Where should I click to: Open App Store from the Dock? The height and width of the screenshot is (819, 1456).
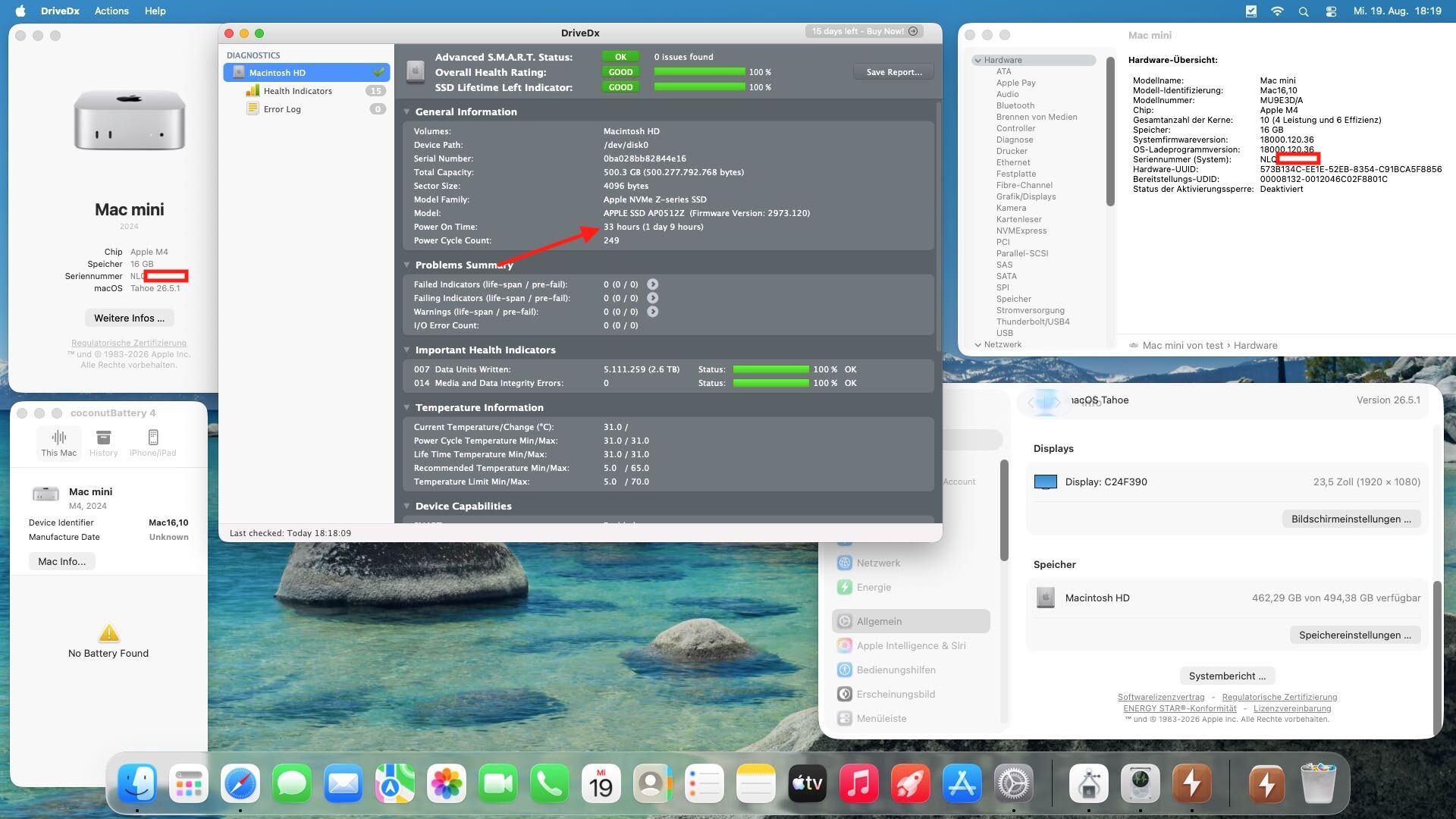point(962,783)
